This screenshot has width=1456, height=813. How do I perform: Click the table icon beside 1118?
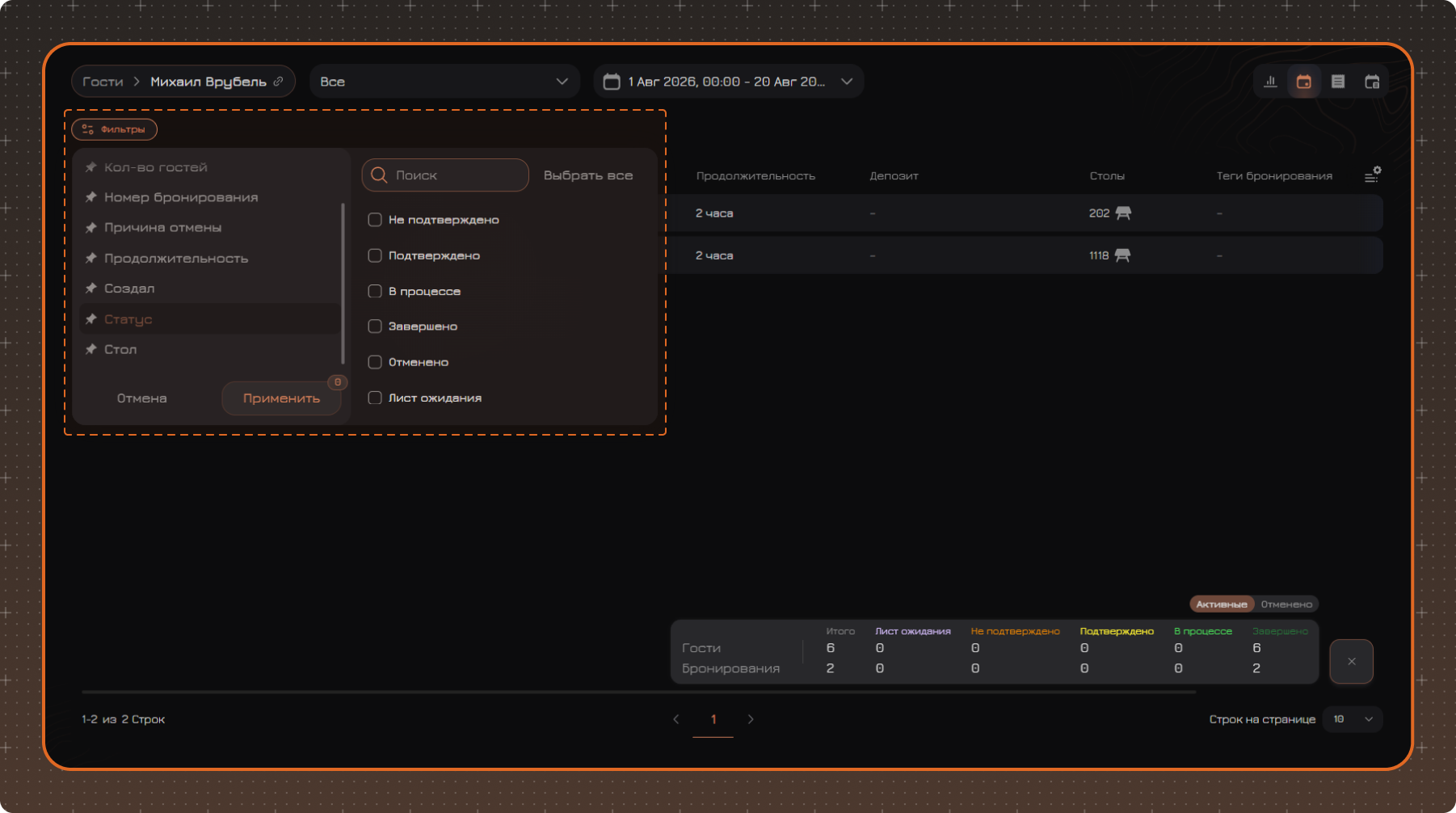[1122, 255]
